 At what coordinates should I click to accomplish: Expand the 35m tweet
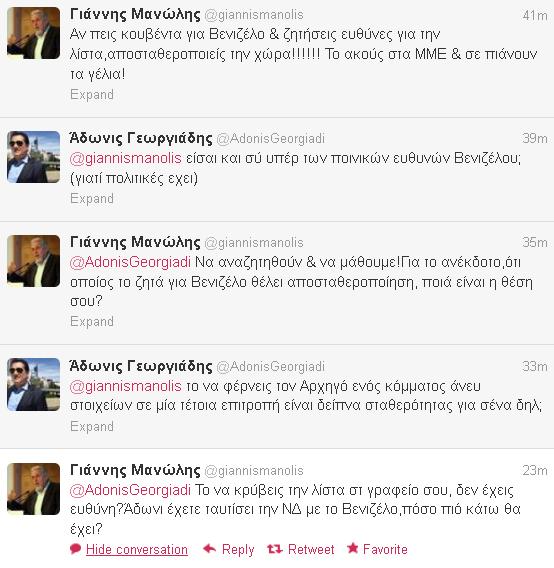tap(92, 321)
